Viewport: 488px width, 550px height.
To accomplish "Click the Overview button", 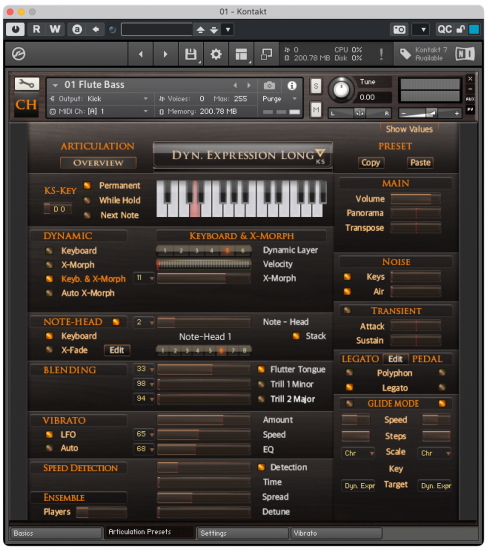I will coord(98,163).
